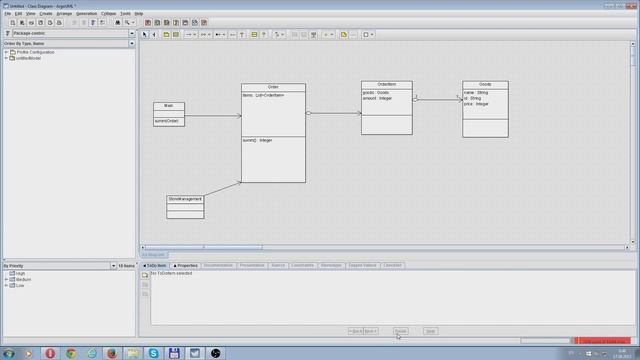
Task: Open the Tools menu
Action: [x=125, y=13]
